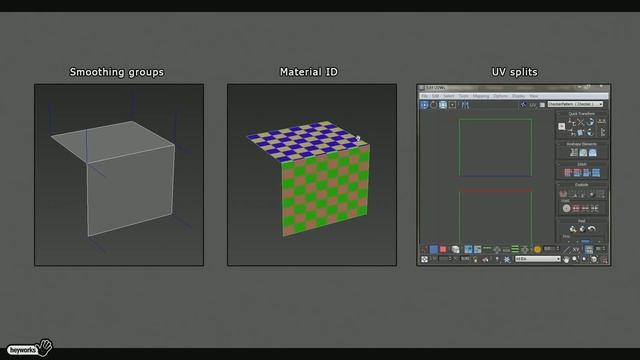Open the Select menu in Edit UVWs
The height and width of the screenshot is (360, 640).
click(x=449, y=96)
